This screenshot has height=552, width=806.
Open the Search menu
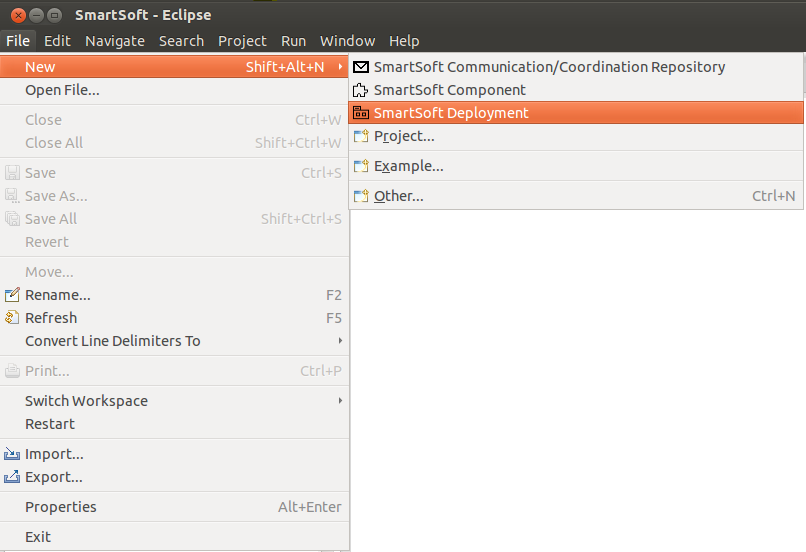click(181, 41)
